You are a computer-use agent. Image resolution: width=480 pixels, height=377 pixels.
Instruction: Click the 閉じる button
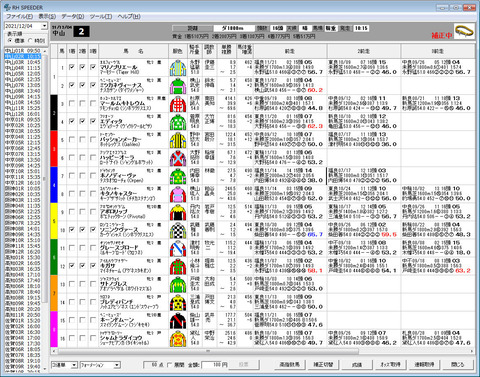pos(458,365)
